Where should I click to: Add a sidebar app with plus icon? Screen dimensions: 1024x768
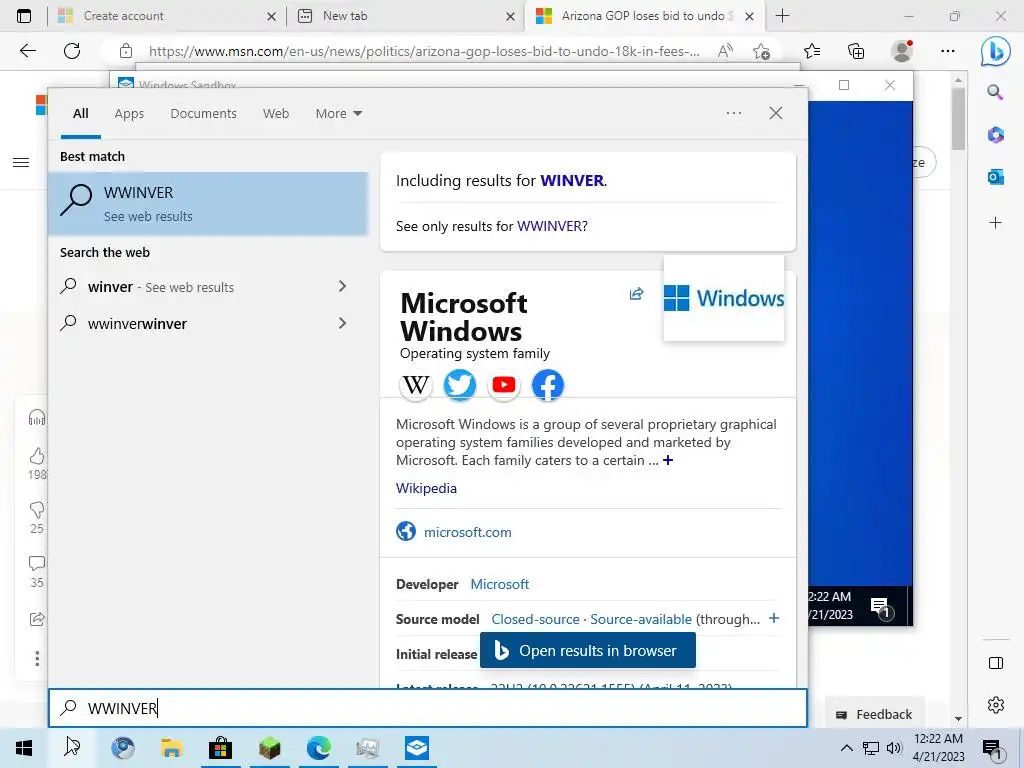click(995, 223)
